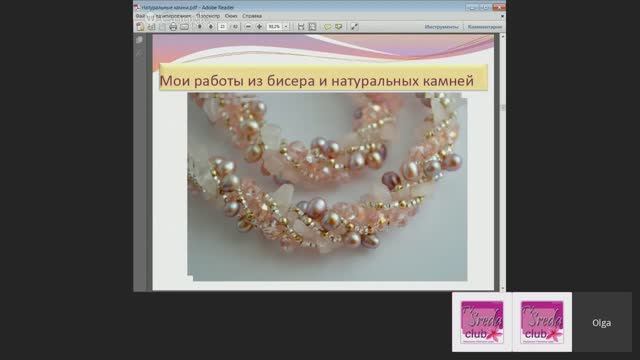Viewport: 640px width, 360px height.
Task: Click the zoom percentage field
Action: pyautogui.click(x=274, y=27)
